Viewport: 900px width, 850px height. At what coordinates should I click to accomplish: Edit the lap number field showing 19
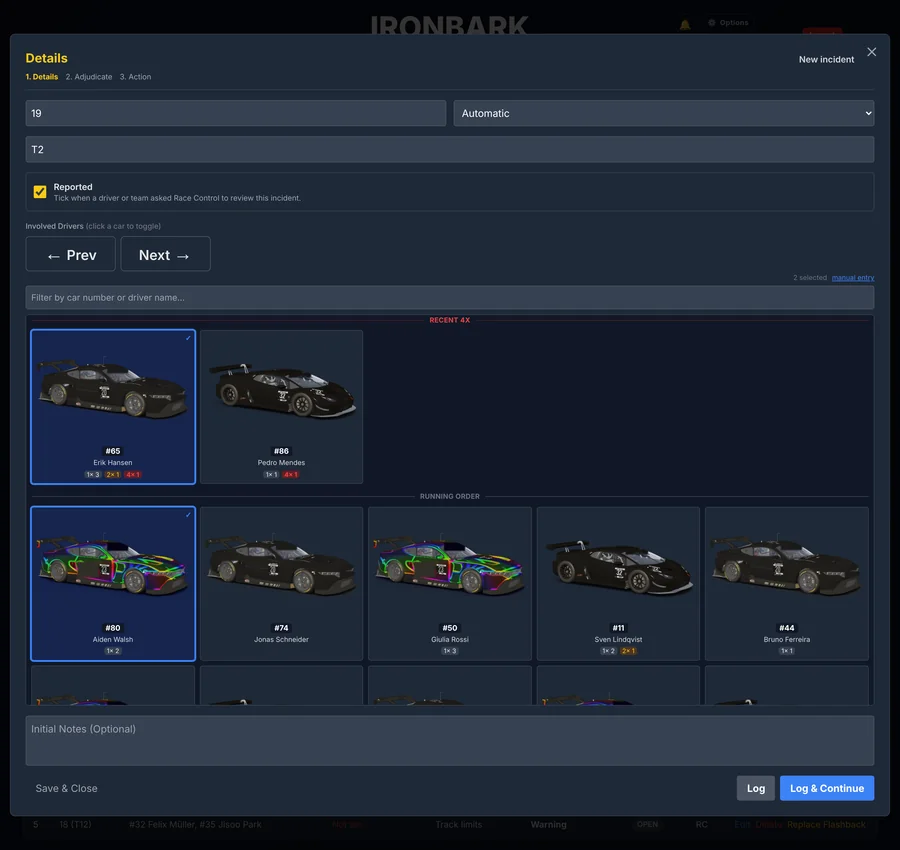click(x=235, y=113)
